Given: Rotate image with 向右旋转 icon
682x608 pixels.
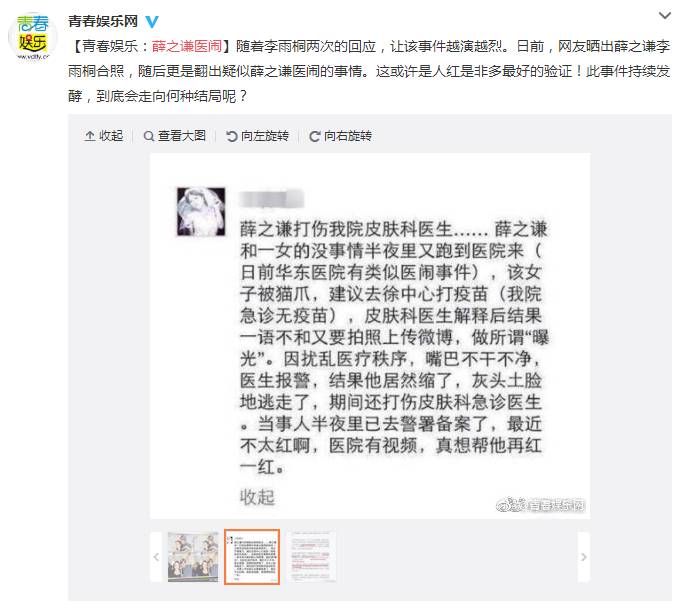Looking at the screenshot, I should [314, 137].
